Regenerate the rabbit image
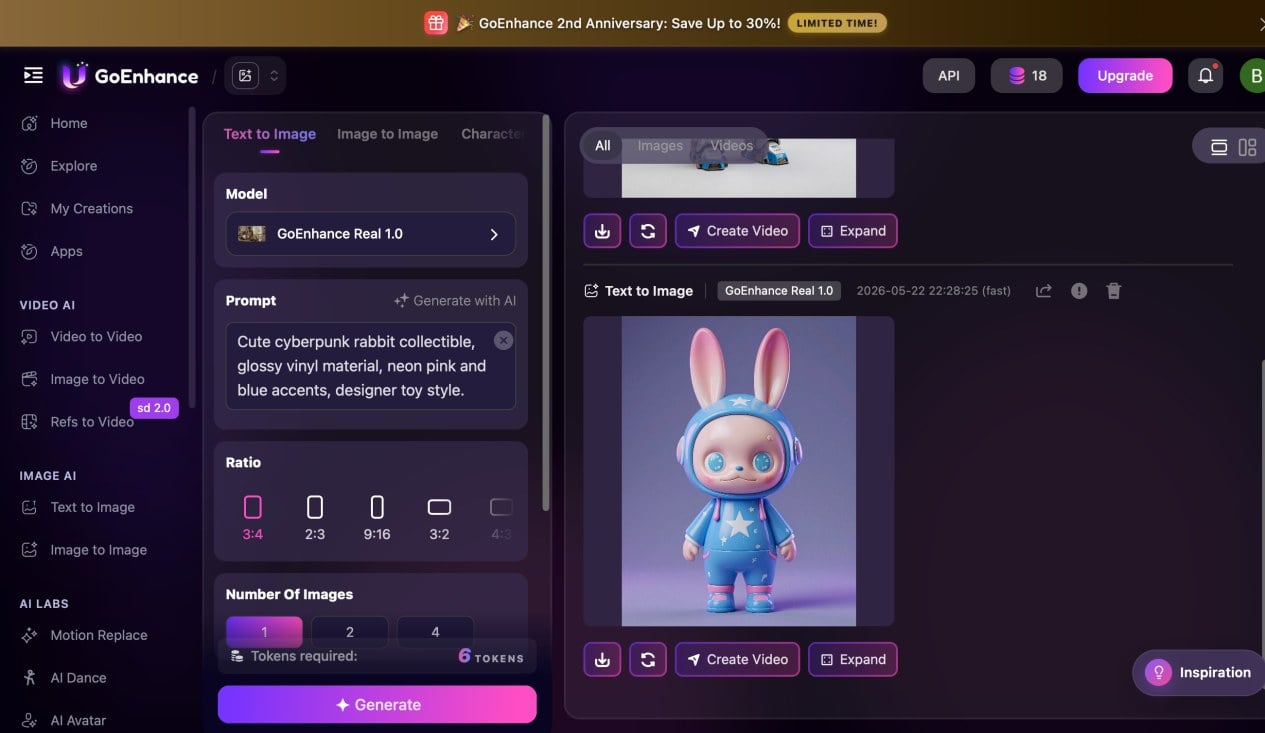The width and height of the screenshot is (1265, 733). (x=648, y=660)
